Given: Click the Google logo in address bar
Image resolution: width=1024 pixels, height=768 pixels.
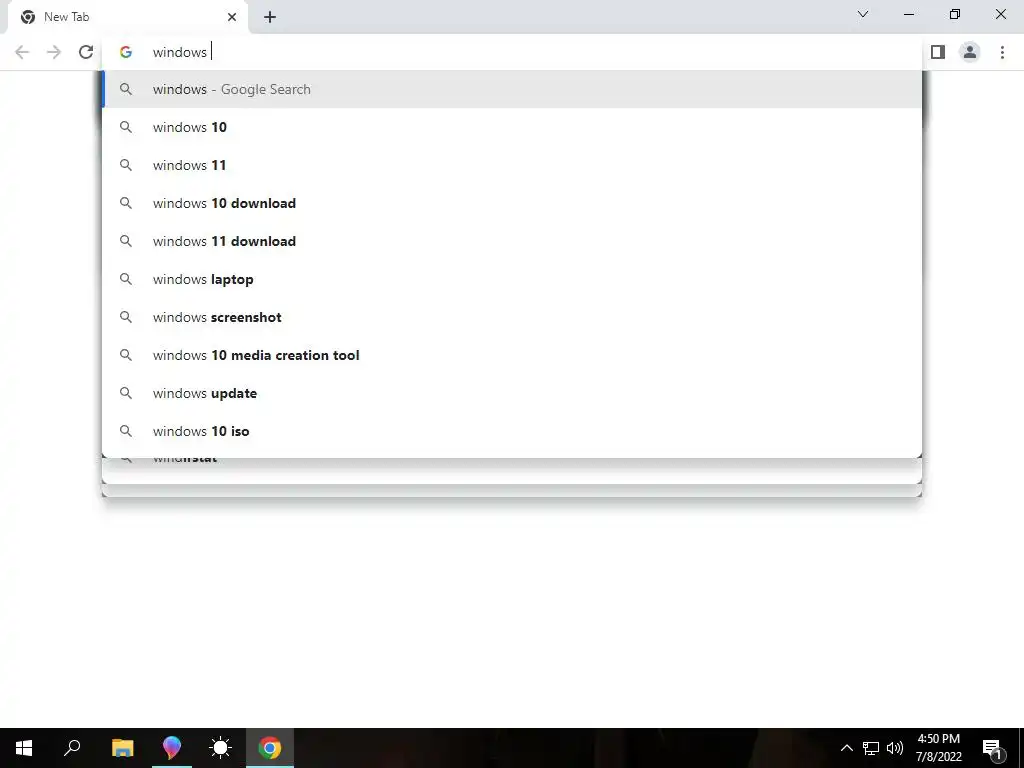Looking at the screenshot, I should pos(126,52).
